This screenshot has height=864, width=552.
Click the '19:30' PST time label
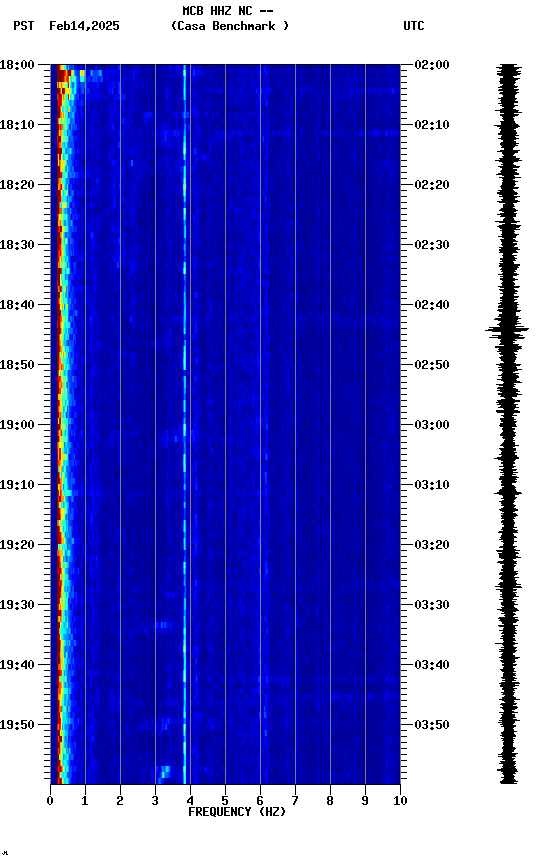pos(17,605)
